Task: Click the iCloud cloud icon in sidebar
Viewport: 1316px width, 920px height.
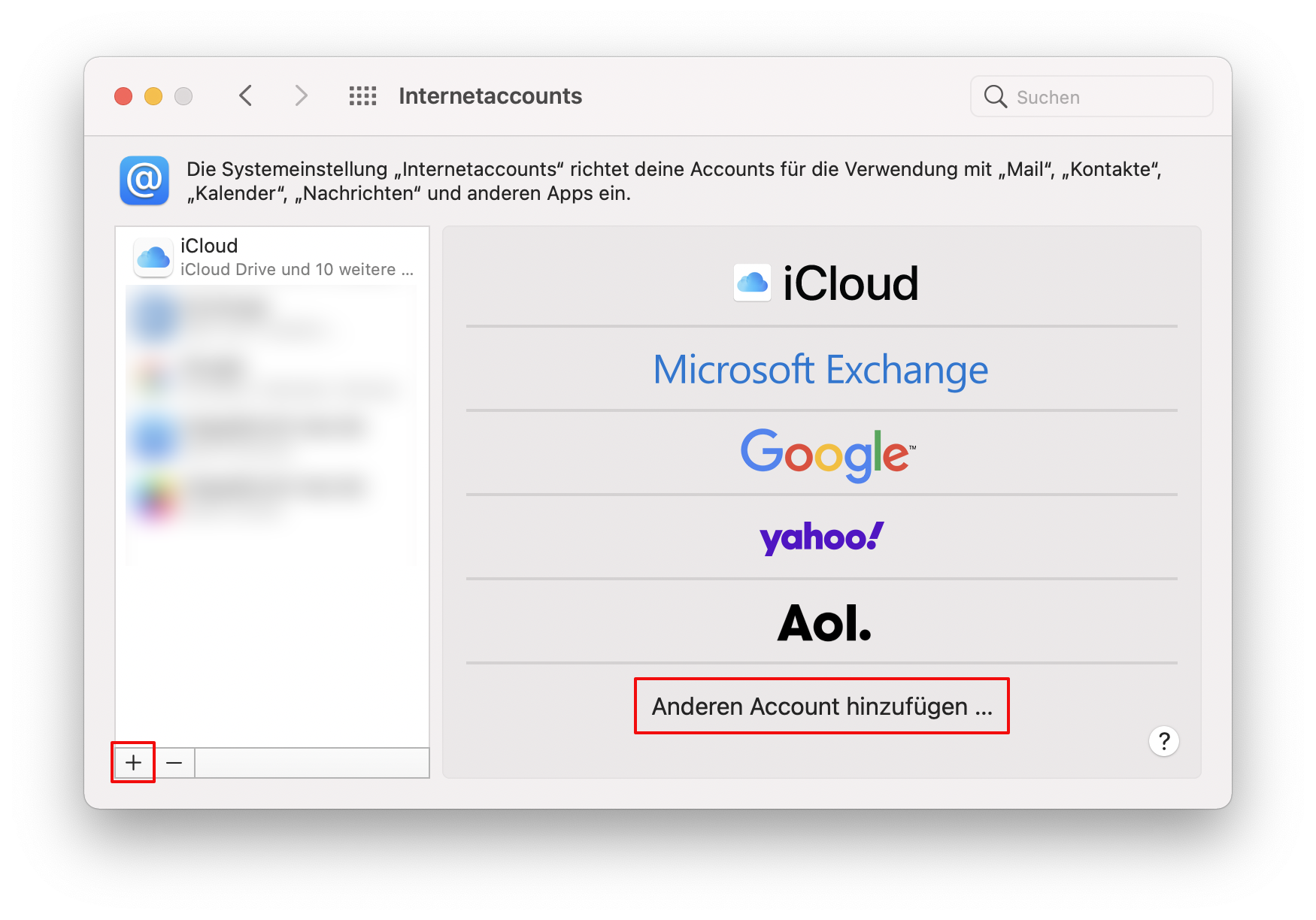Action: pos(153,258)
